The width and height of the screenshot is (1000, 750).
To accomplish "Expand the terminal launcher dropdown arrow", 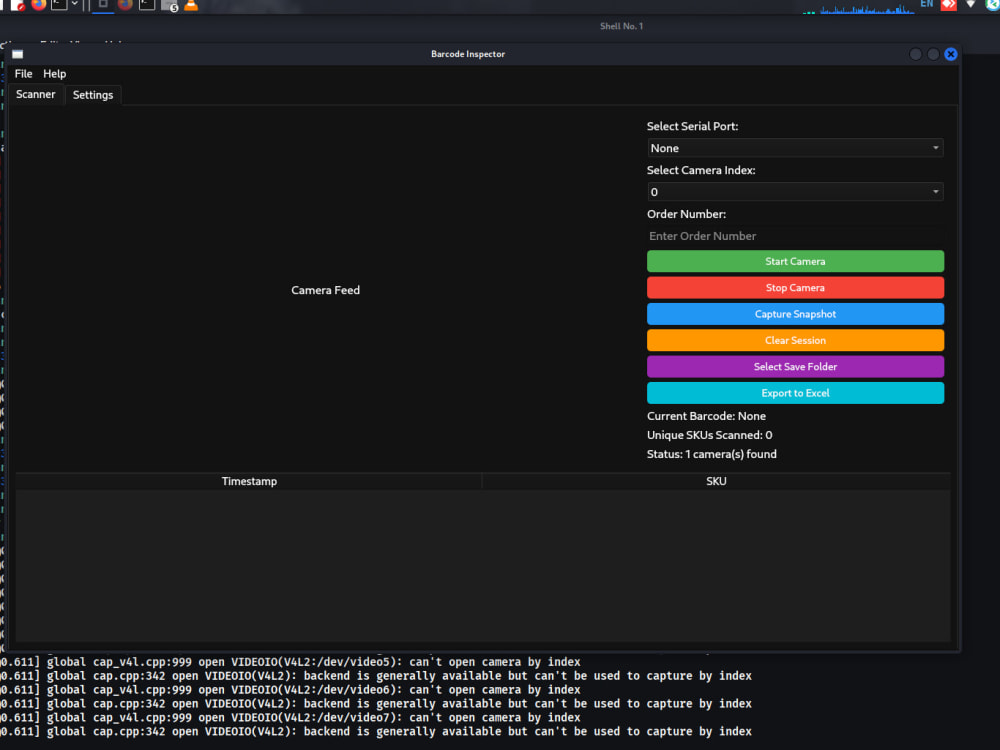I will 75,4.
